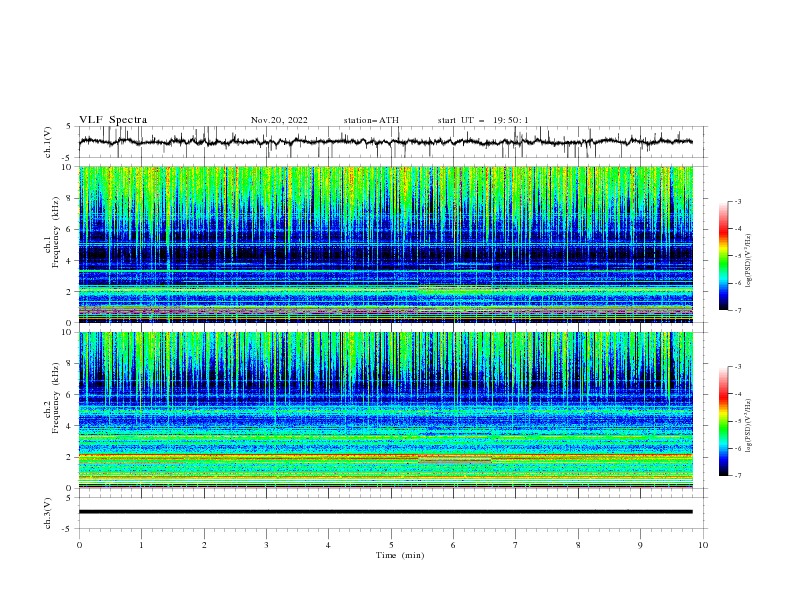Click the 'VLF Spectra' title text

(x=113, y=120)
